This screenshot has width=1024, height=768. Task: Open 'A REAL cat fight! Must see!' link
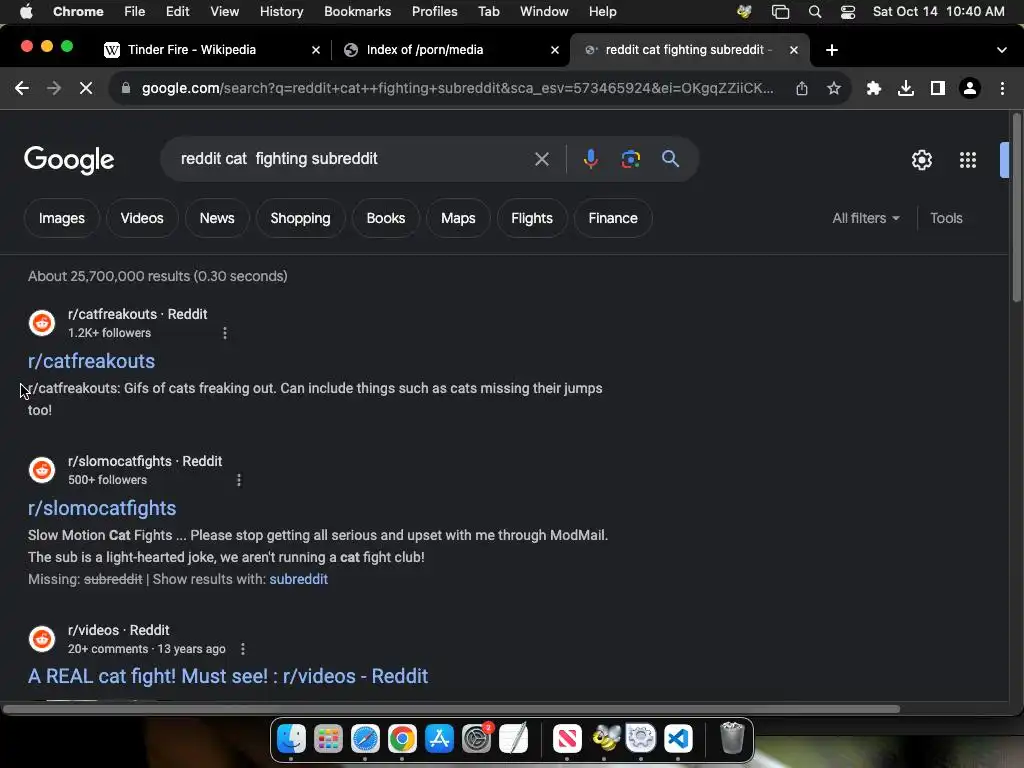point(228,676)
